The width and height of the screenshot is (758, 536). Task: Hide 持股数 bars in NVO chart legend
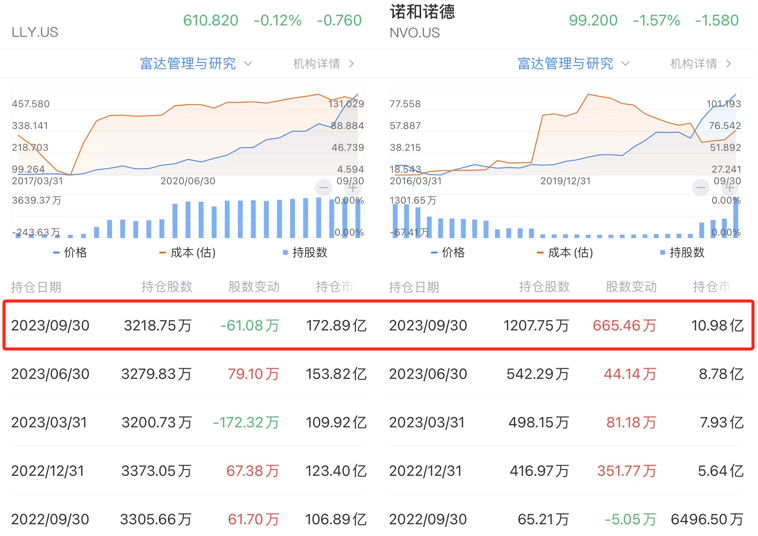682,253
